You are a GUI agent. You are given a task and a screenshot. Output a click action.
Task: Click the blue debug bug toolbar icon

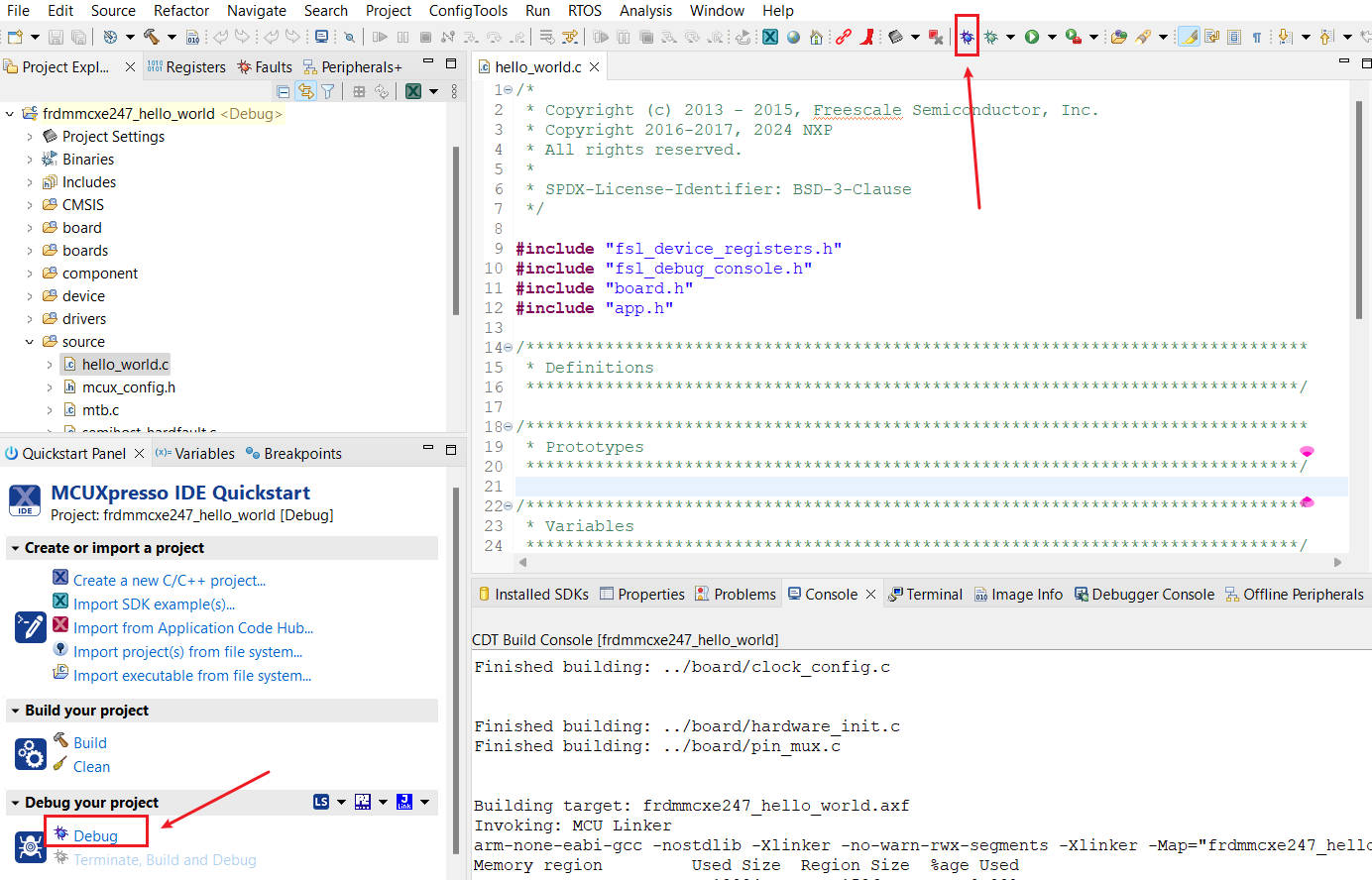(967, 37)
